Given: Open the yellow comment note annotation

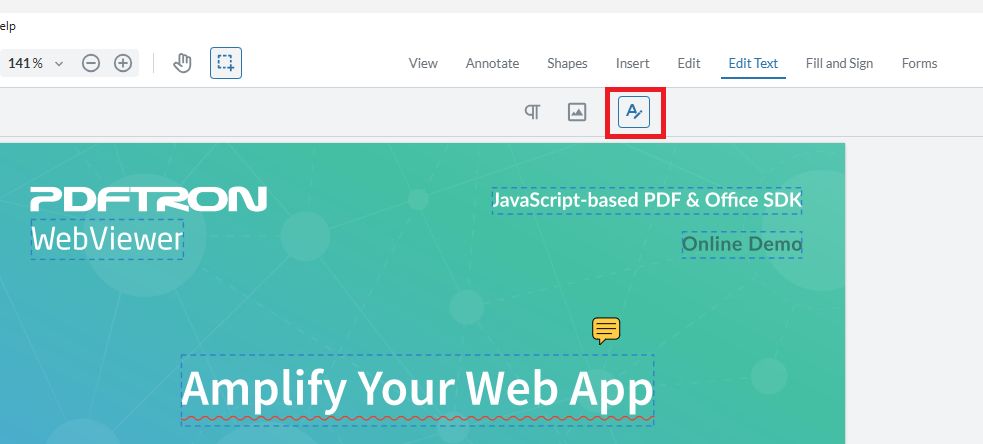Looking at the screenshot, I should [x=606, y=330].
